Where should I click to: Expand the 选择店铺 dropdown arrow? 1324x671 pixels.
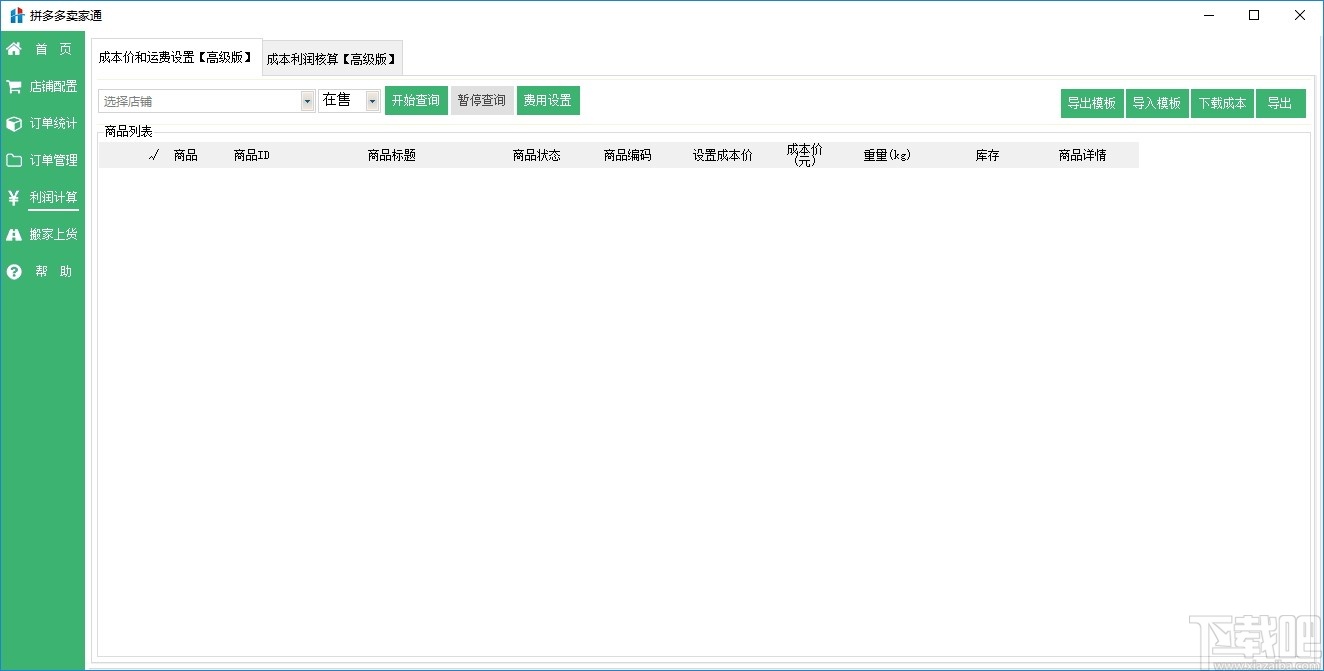click(307, 101)
